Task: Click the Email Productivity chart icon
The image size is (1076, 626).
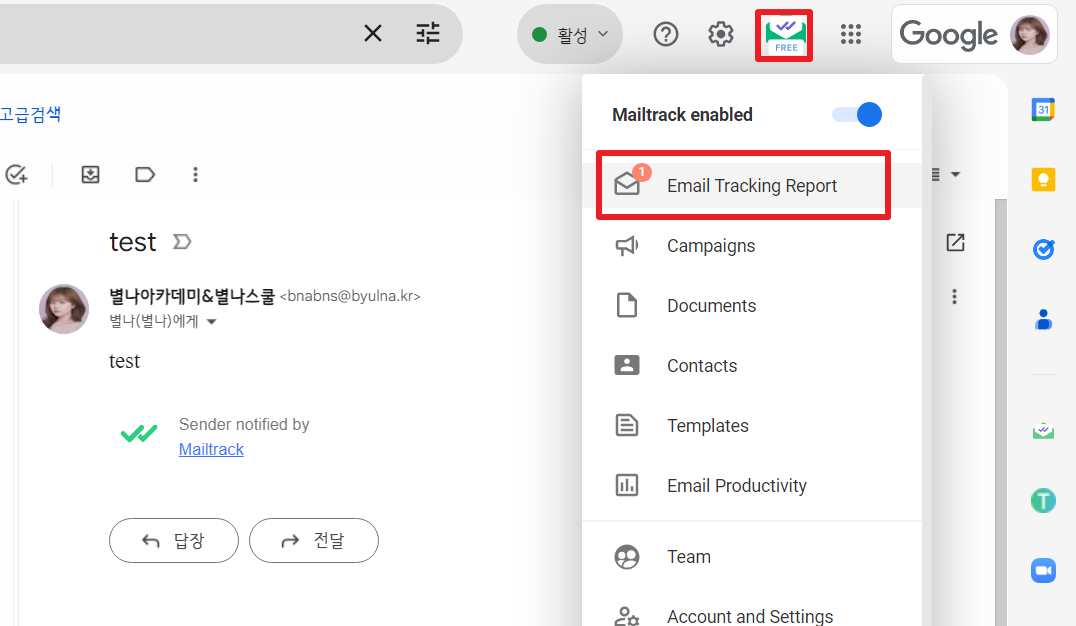Action: (x=627, y=485)
